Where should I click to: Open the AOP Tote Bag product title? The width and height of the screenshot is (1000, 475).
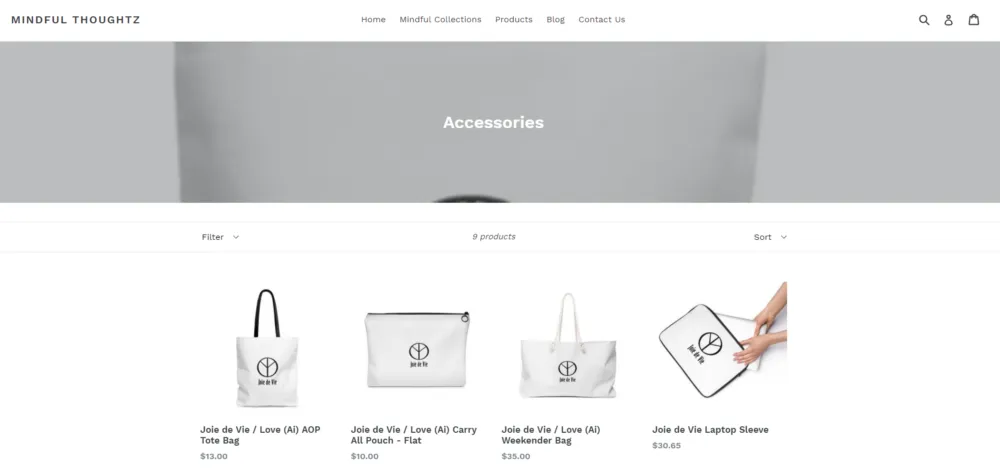260,435
